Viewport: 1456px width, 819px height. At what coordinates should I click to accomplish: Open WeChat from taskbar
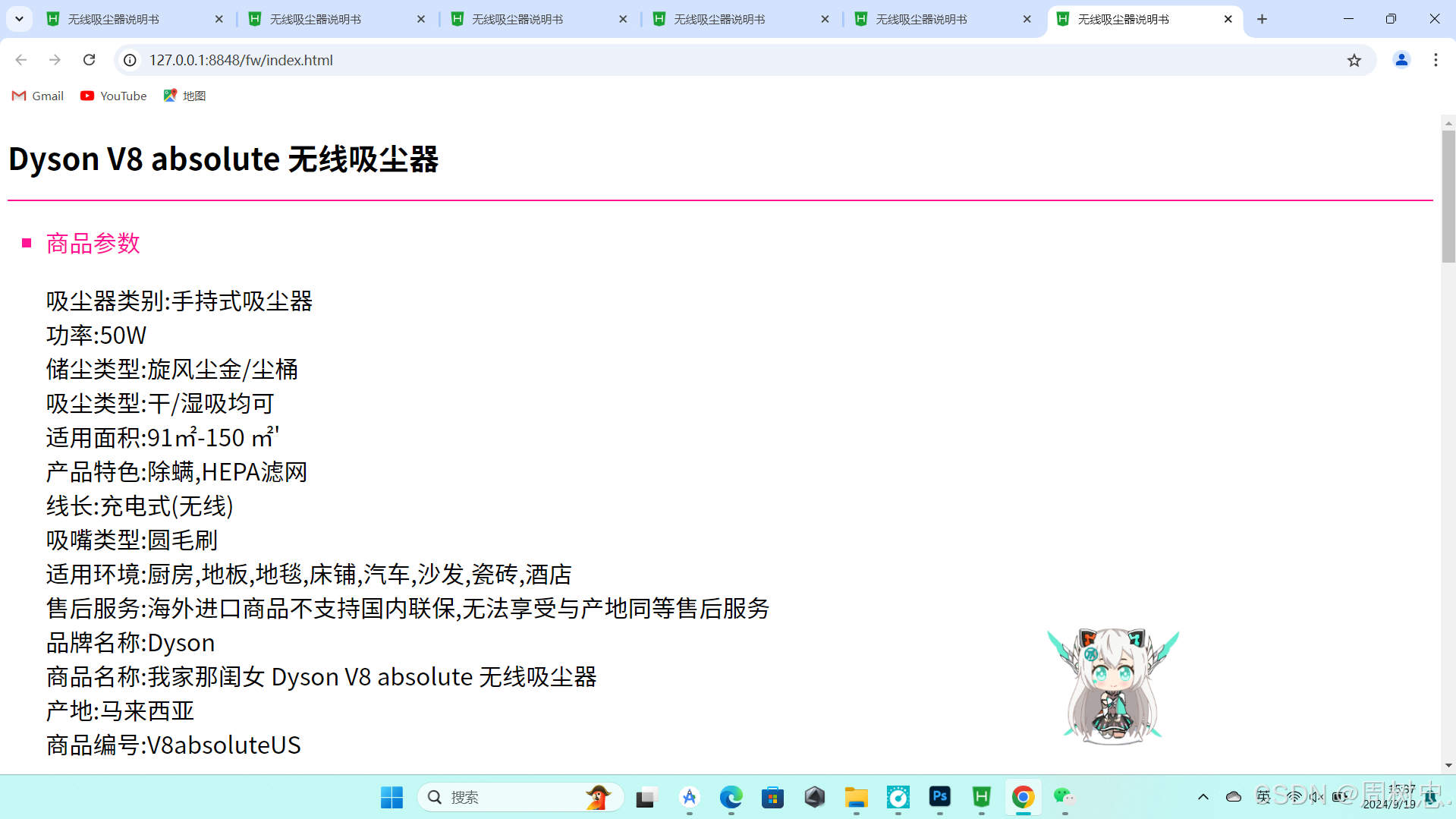tap(1065, 797)
